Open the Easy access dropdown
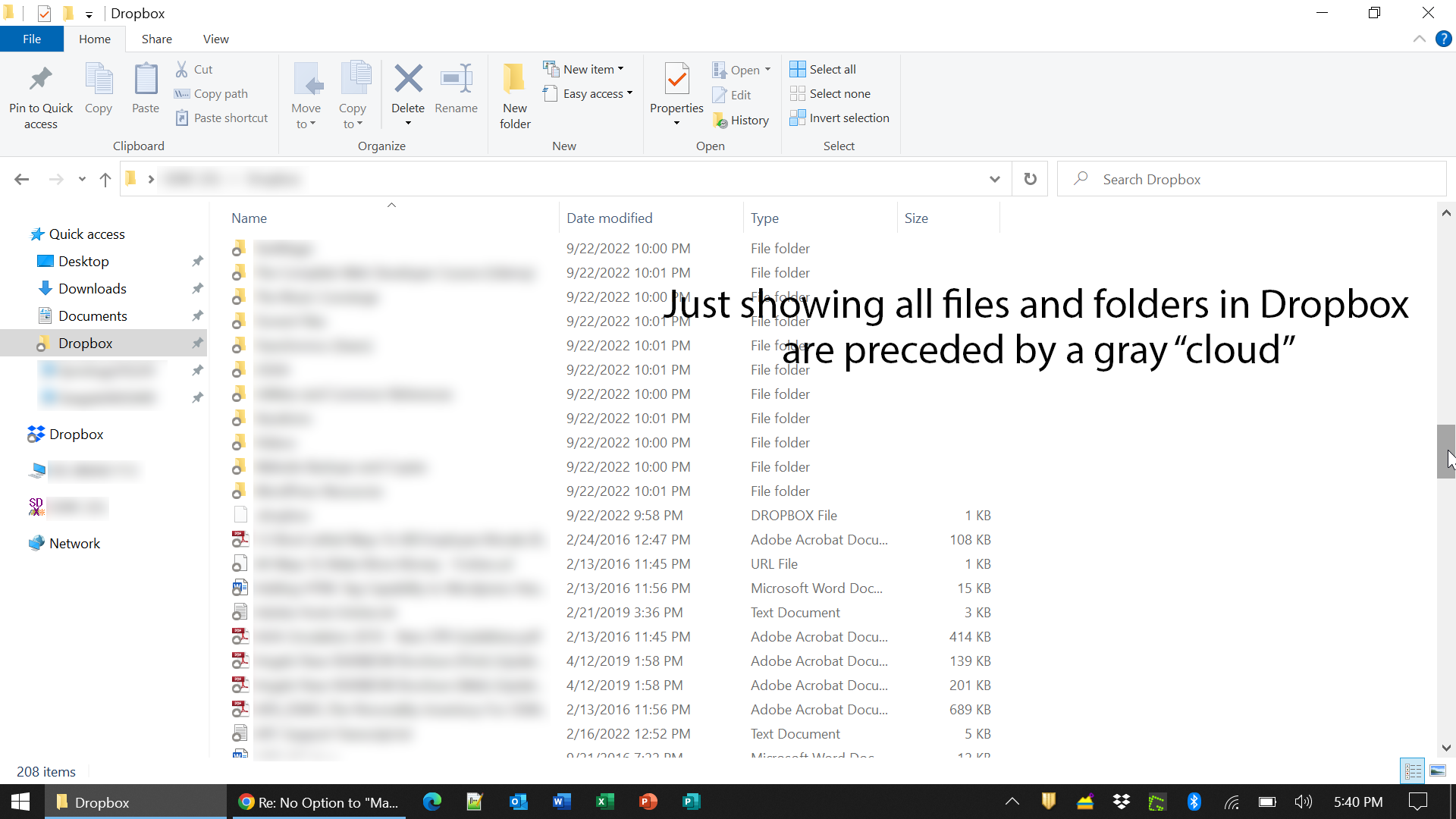 588,93
